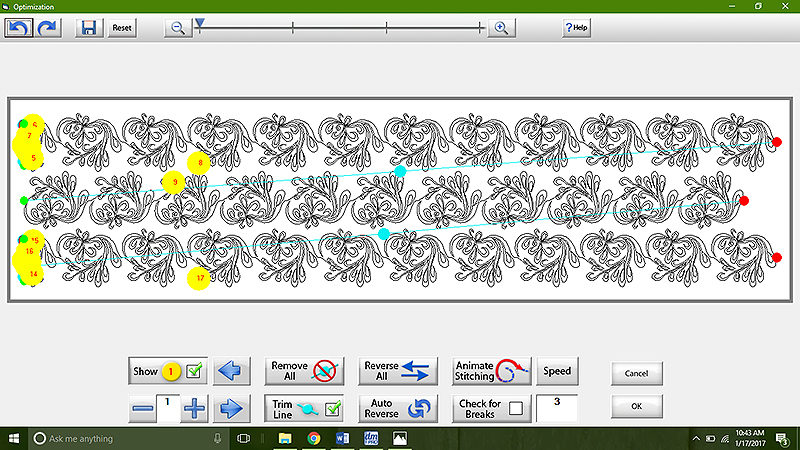This screenshot has height=450, width=800.
Task: Click OK to confirm optimization
Action: [637, 408]
